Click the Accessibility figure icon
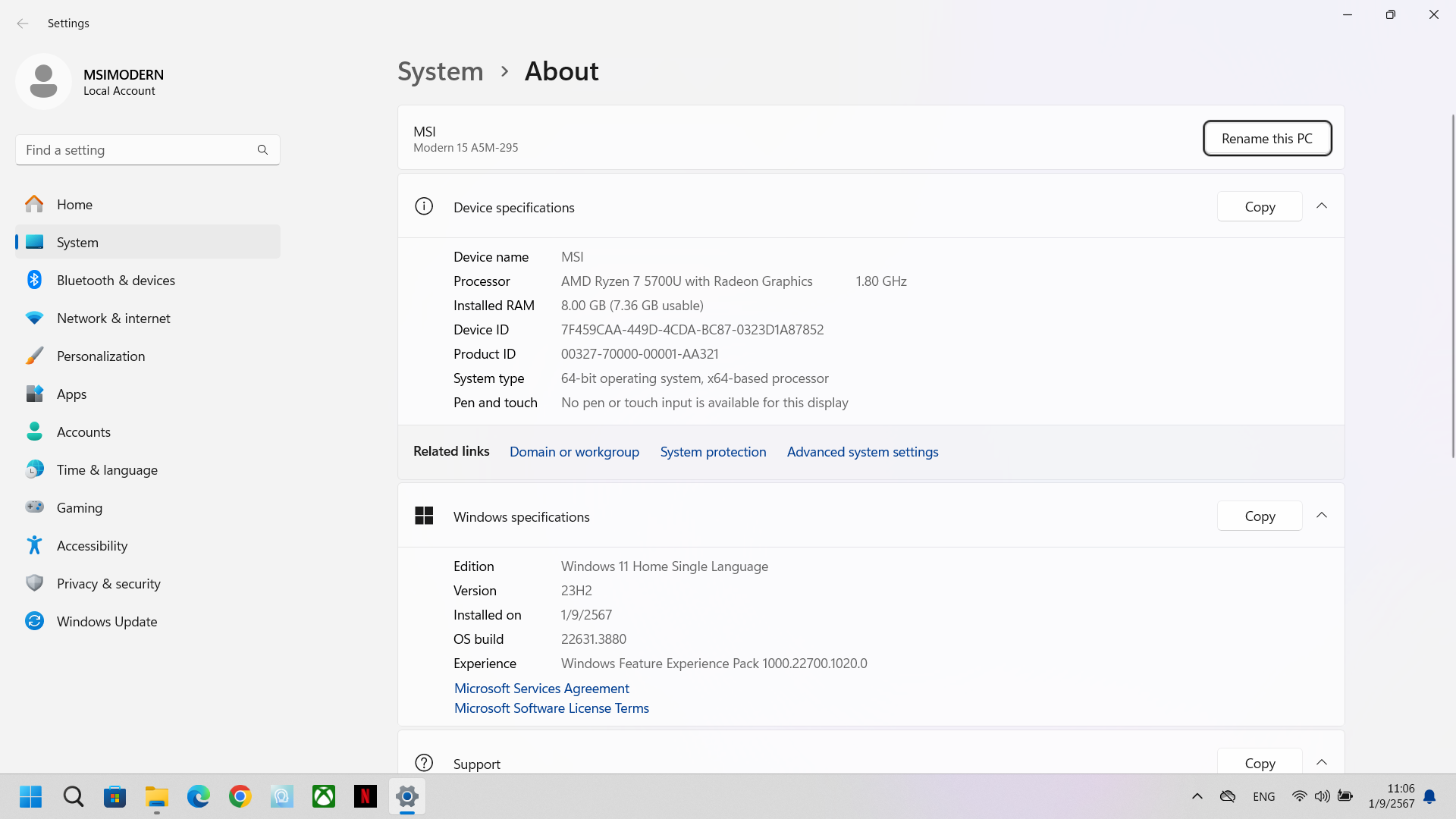 click(34, 545)
